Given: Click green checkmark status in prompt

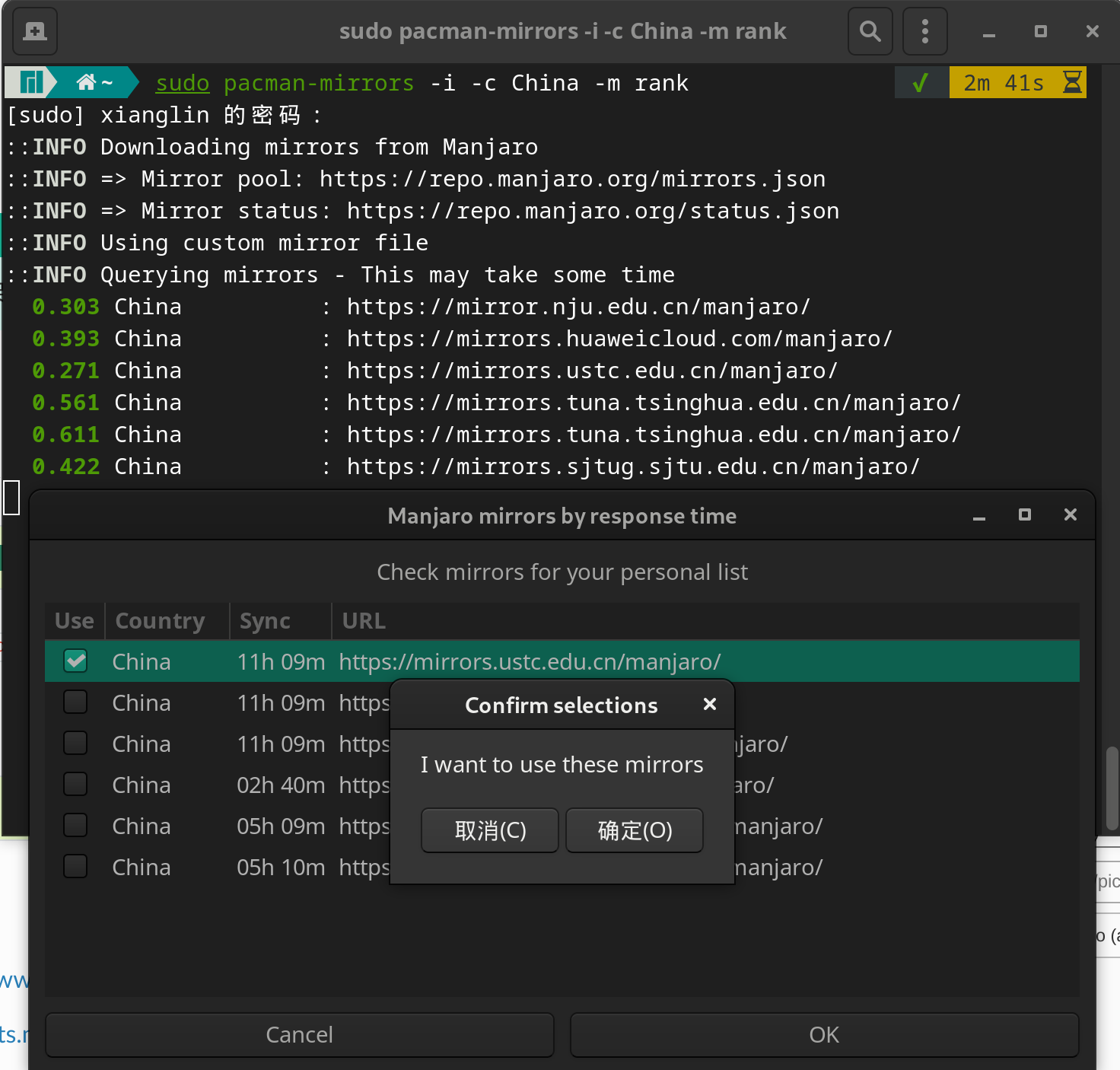Looking at the screenshot, I should (920, 82).
